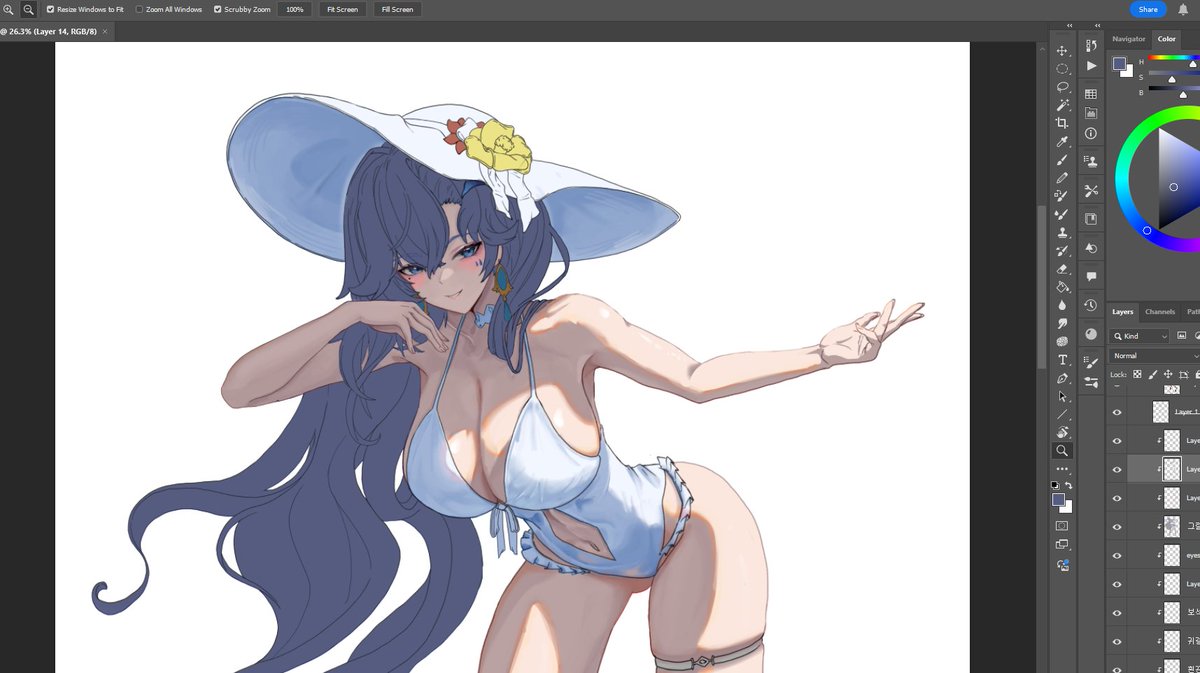Click the Fit Screen button
This screenshot has height=673, width=1200.
coord(342,9)
